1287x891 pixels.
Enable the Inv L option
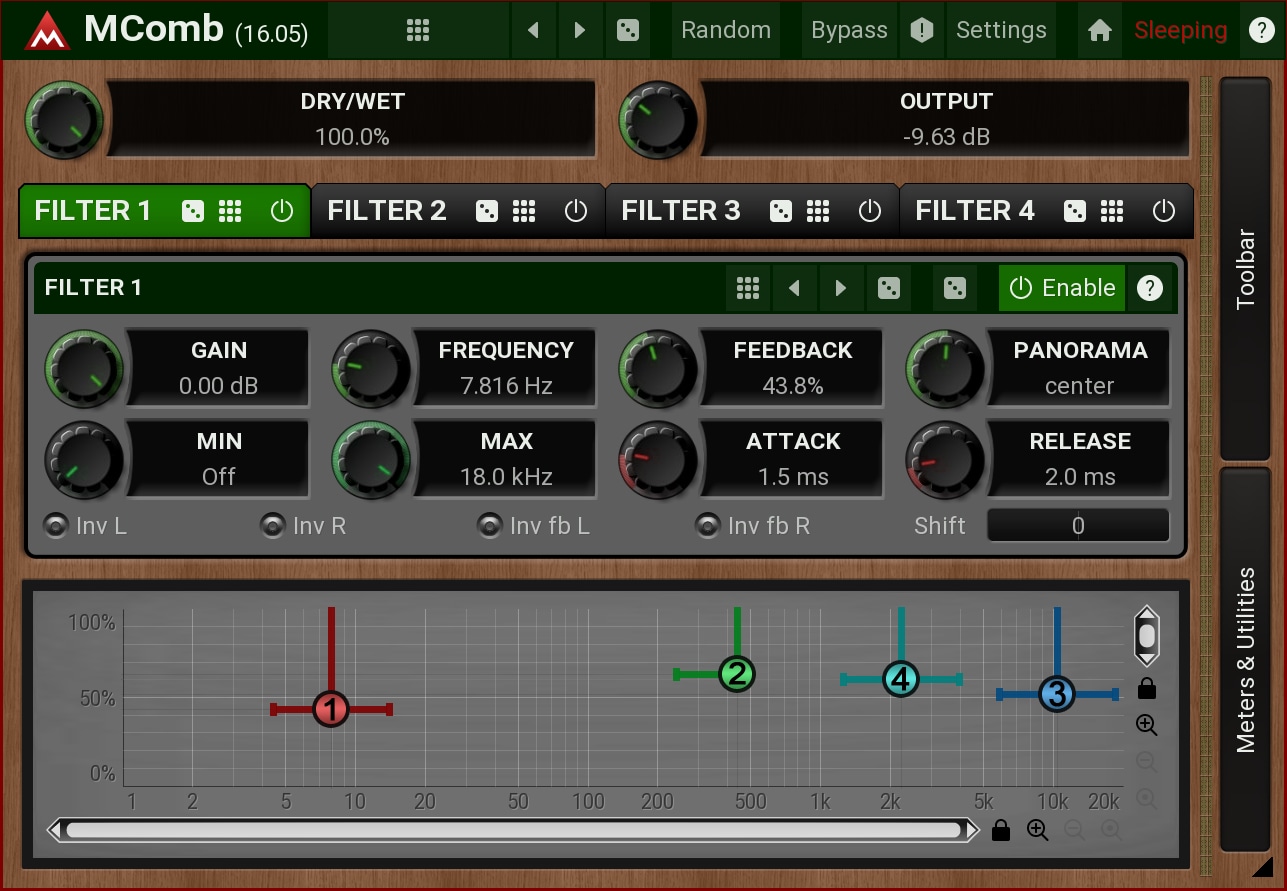[x=86, y=526]
